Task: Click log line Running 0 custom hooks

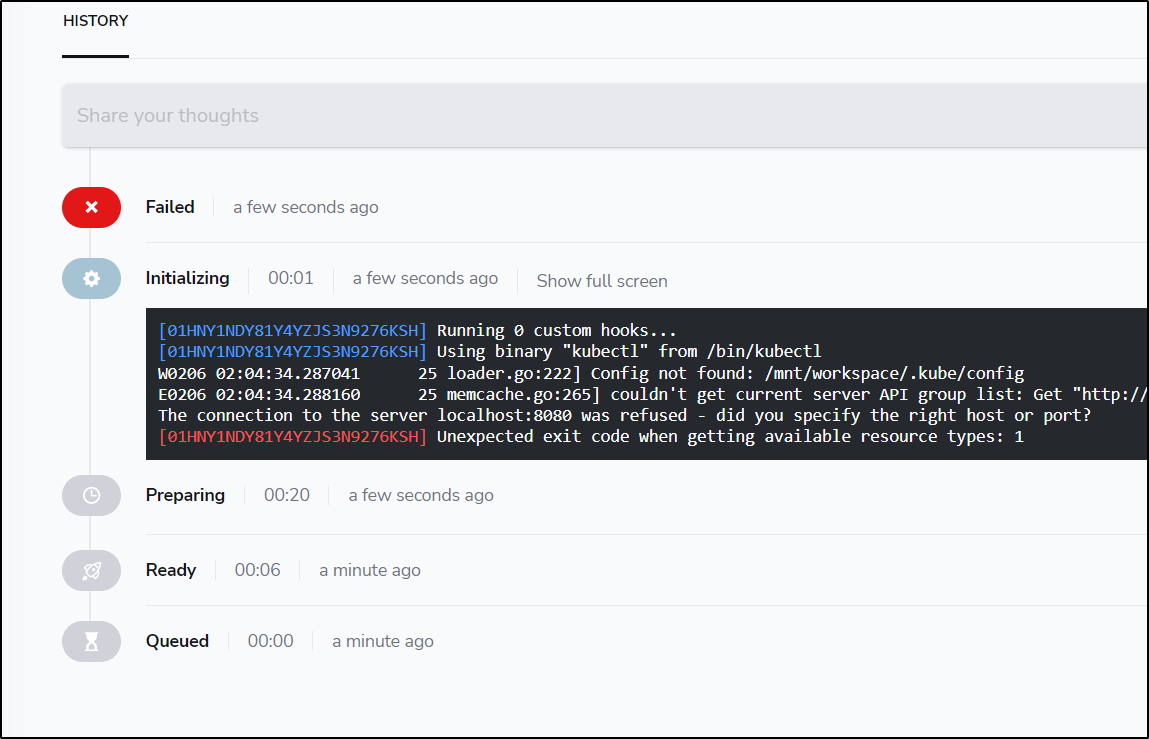Action: (x=417, y=331)
